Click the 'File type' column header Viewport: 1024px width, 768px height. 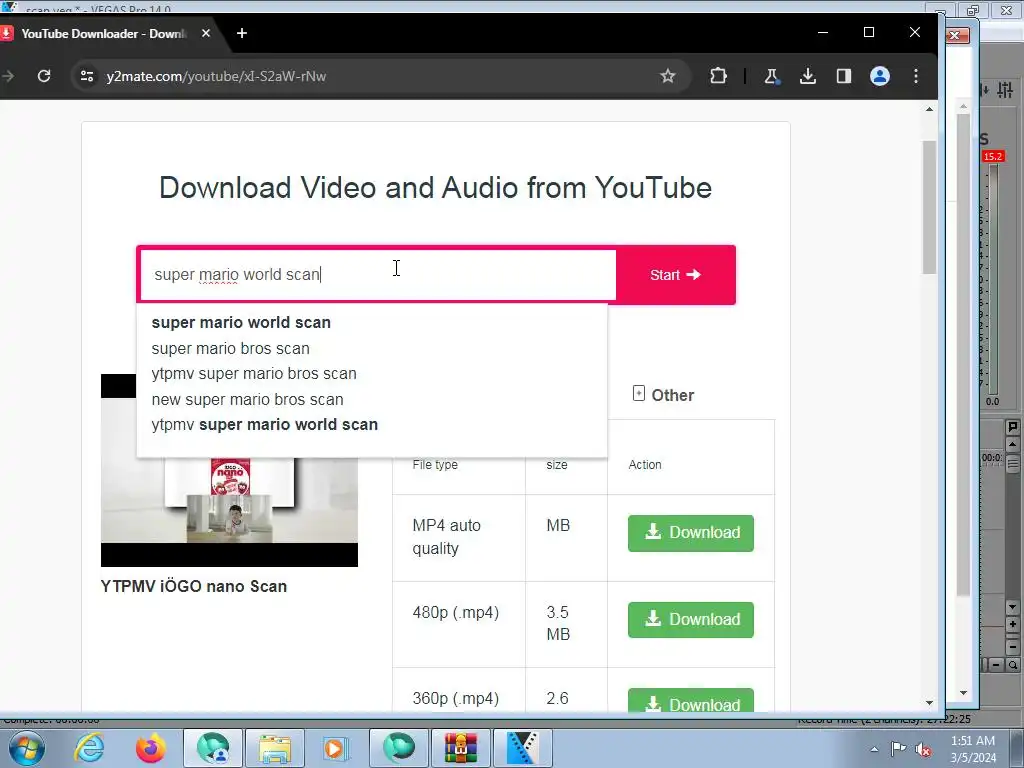[435, 464]
